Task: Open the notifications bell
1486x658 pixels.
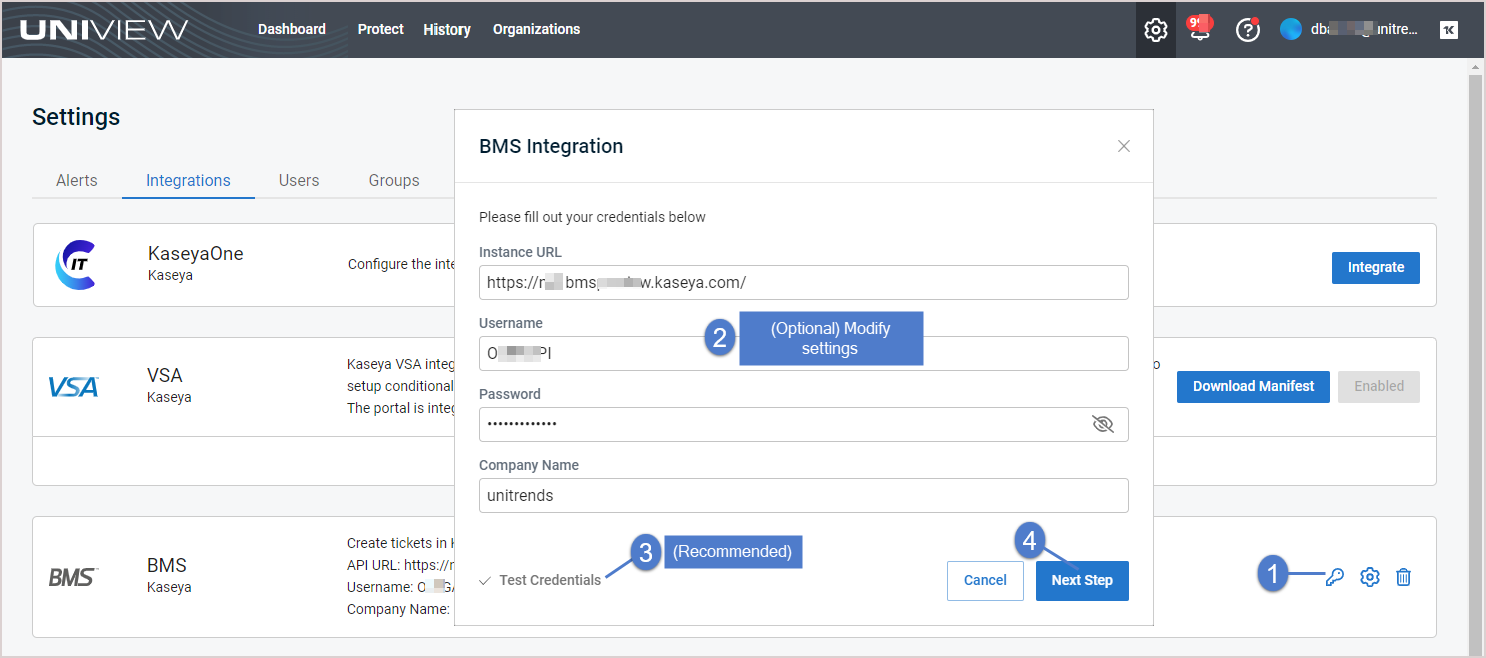Action: tap(1200, 29)
